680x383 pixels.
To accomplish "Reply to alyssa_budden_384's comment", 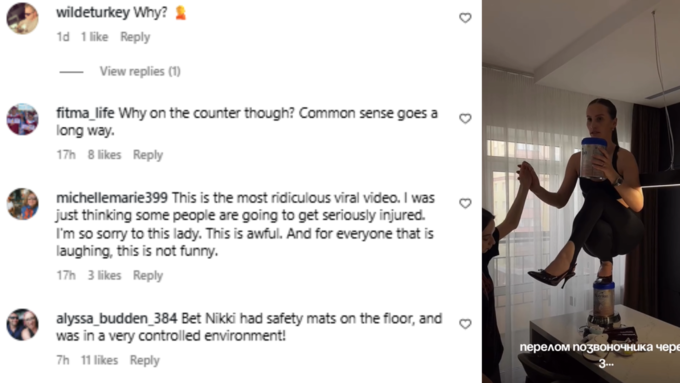I will [144, 360].
